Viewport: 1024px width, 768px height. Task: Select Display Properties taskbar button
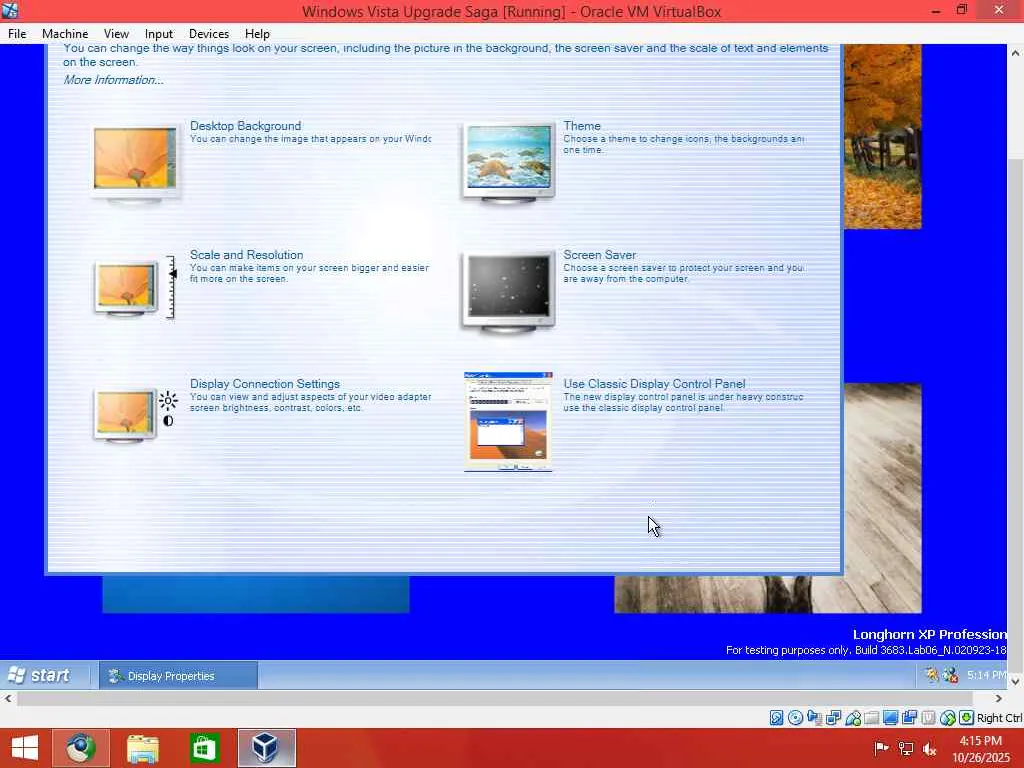click(178, 675)
